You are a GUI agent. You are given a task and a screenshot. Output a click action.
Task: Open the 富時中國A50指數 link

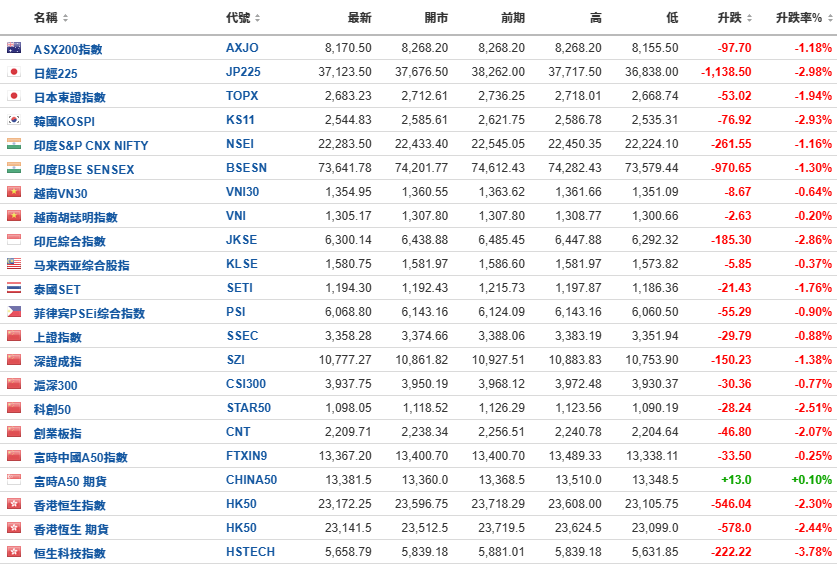tap(81, 458)
